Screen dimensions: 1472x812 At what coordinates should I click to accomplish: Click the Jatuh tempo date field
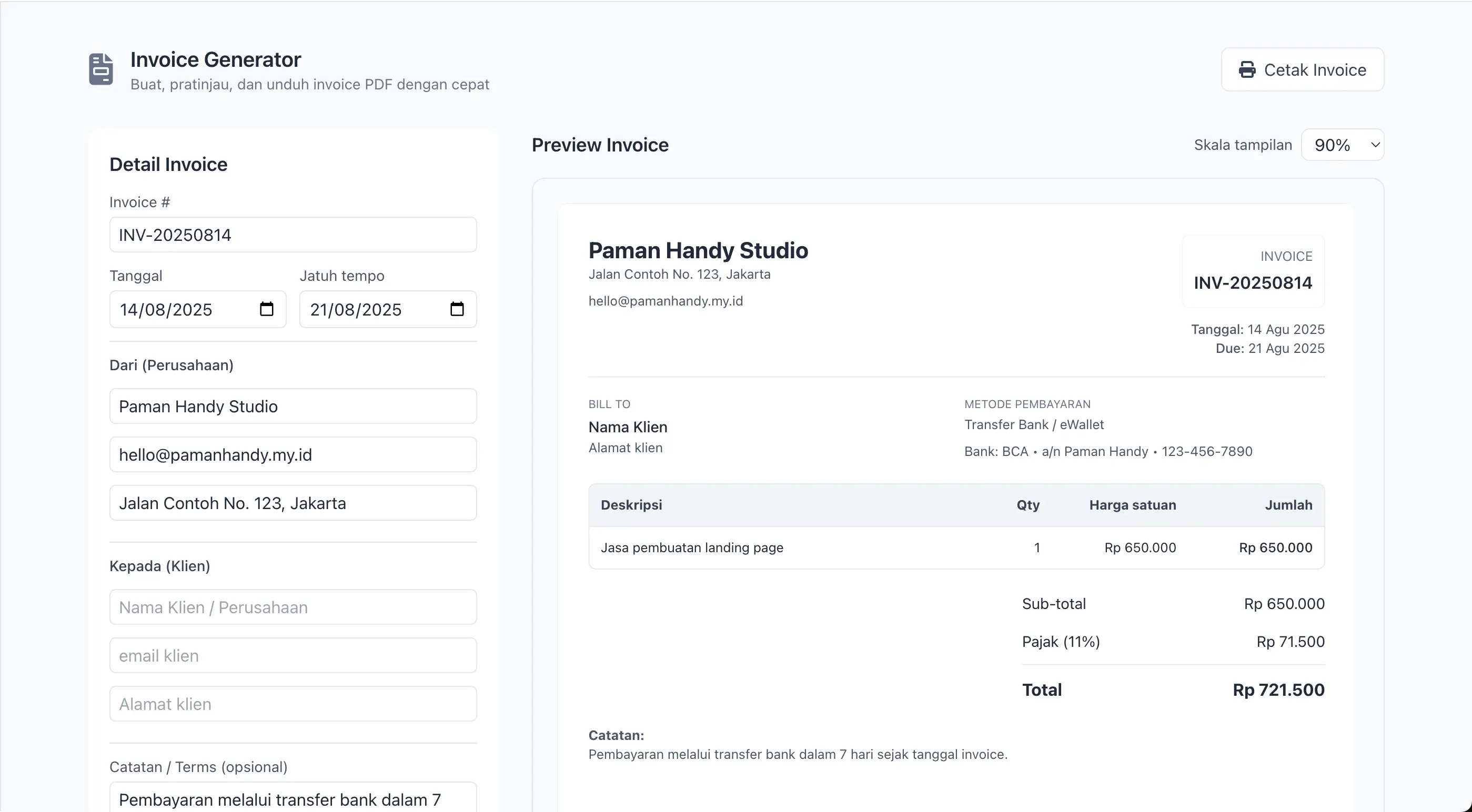371,310
